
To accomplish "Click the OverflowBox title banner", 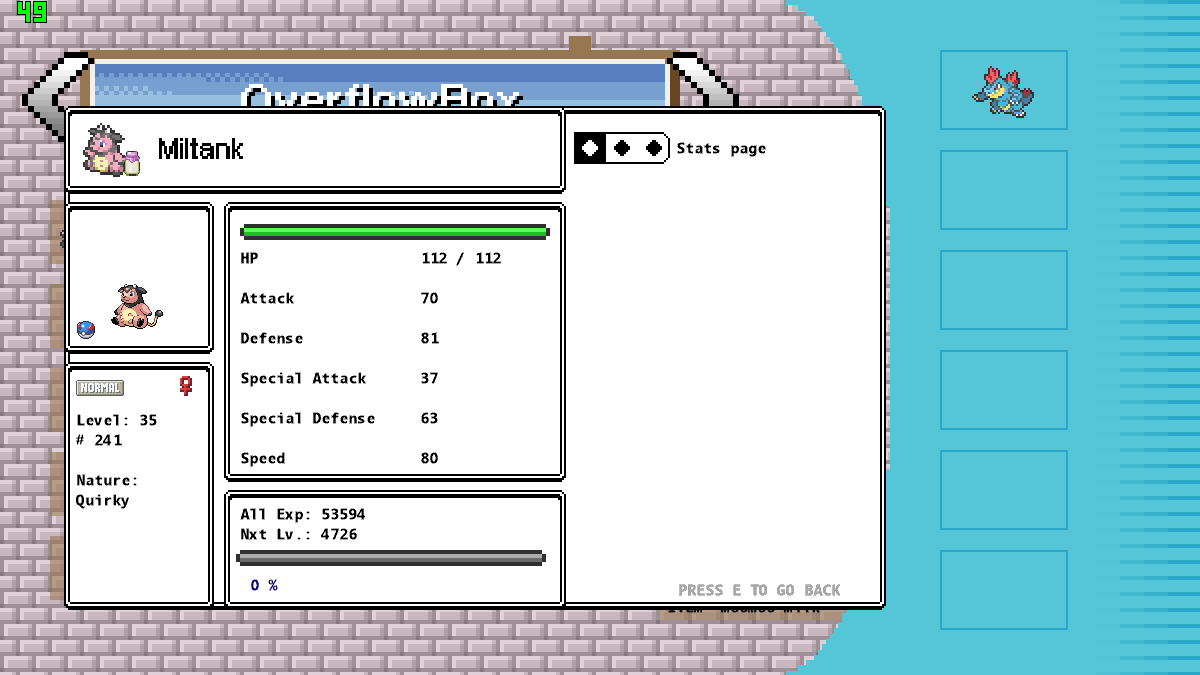I will pyautogui.click(x=380, y=84).
